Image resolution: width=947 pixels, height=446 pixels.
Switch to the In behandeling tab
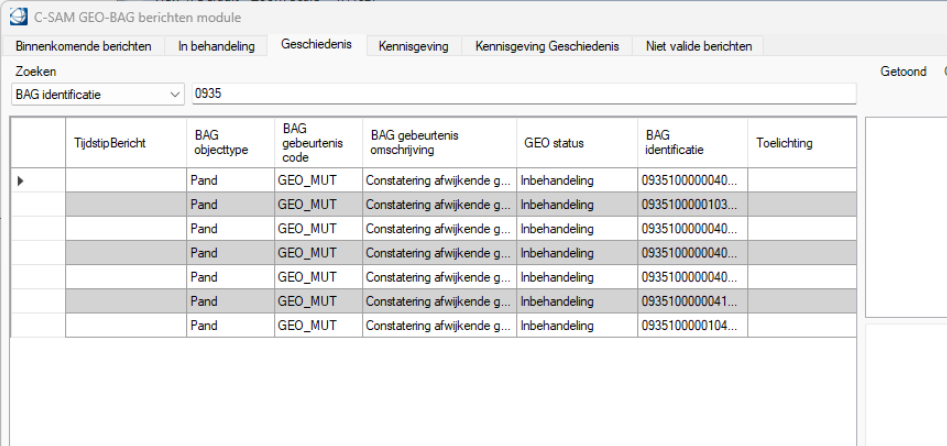(216, 46)
